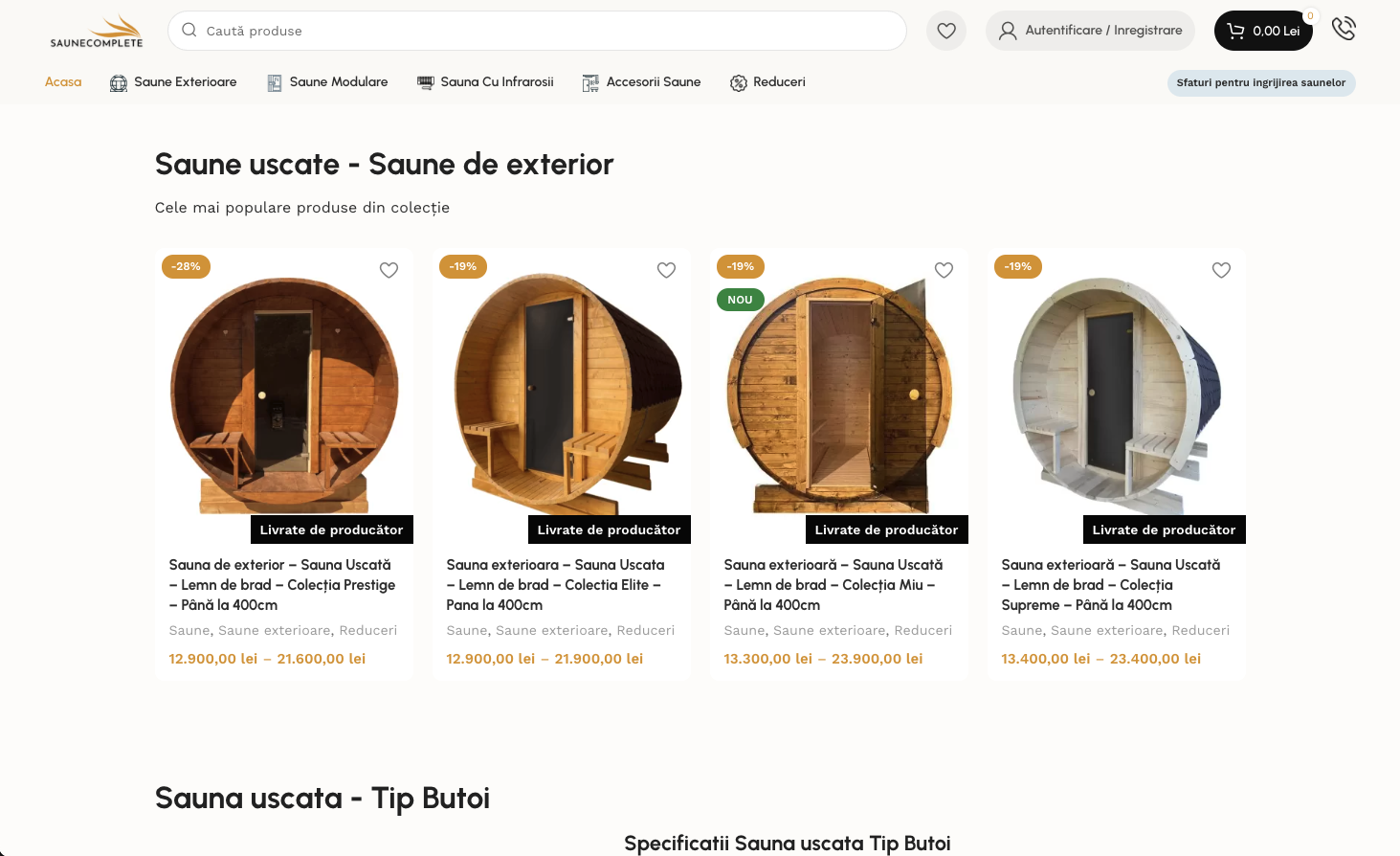Open the Saune Modulare menu

[327, 82]
